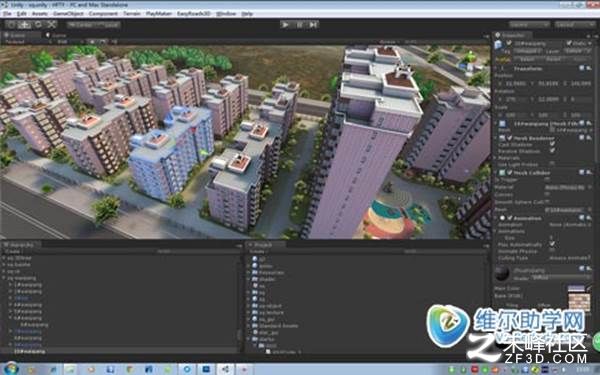The image size is (600, 375).
Task: Click the Pause button in toolbar
Action: tap(300, 24)
